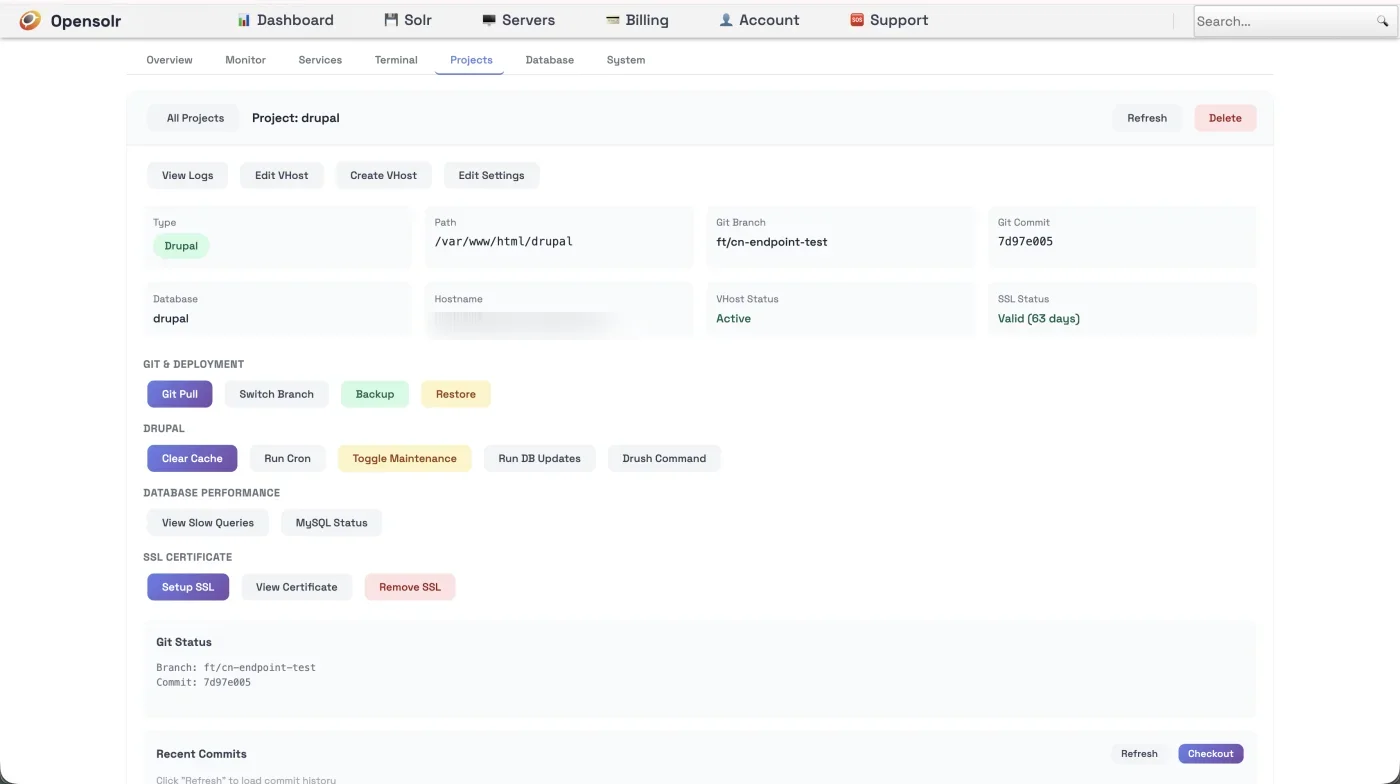Switch to the Monitor tab
1400x784 pixels.
click(x=245, y=60)
